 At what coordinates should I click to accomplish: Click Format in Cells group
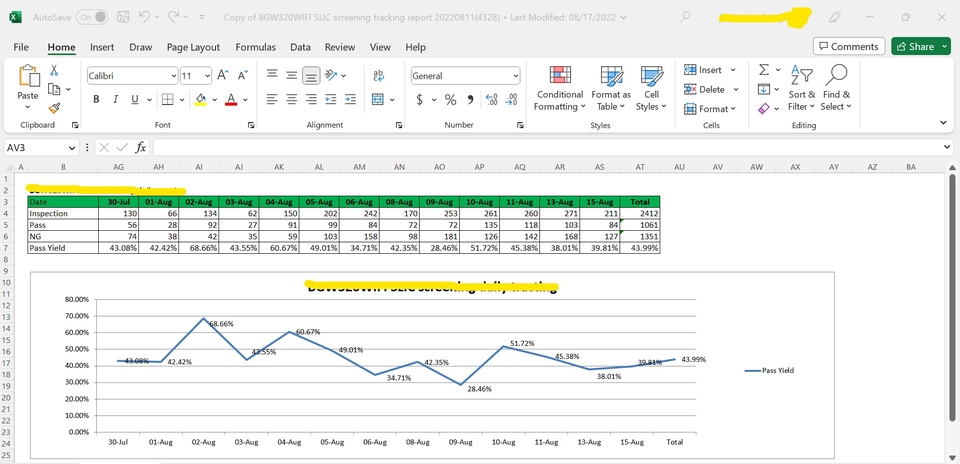coord(710,108)
